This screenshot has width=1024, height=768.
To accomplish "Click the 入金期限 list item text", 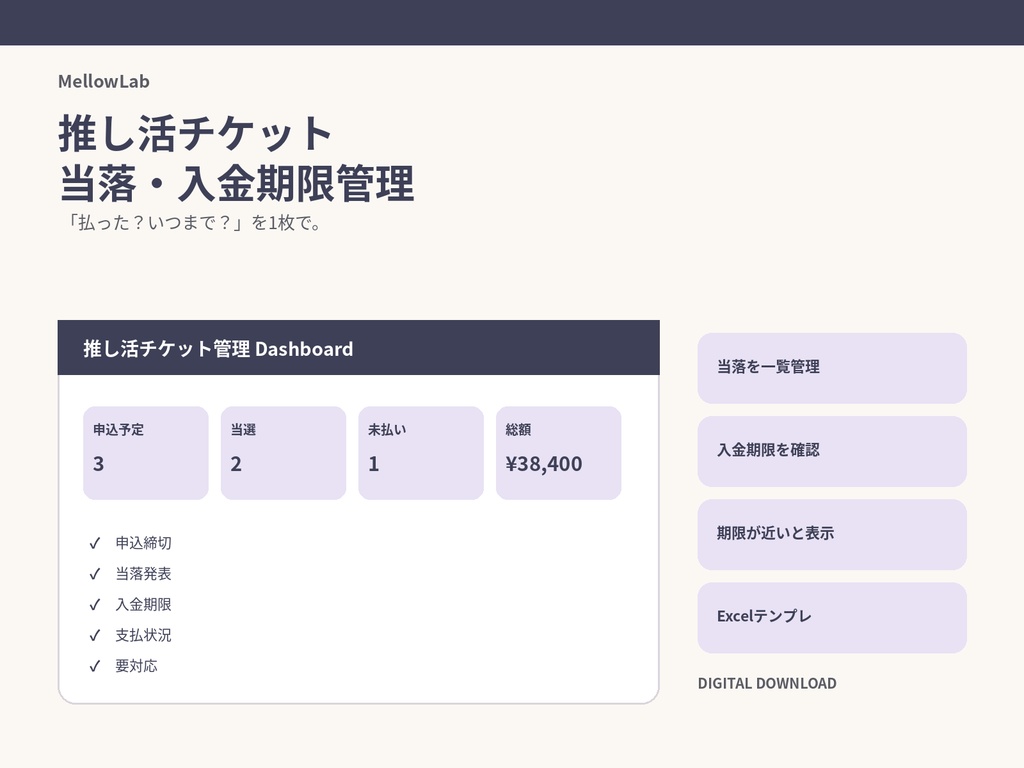I will click(x=144, y=605).
